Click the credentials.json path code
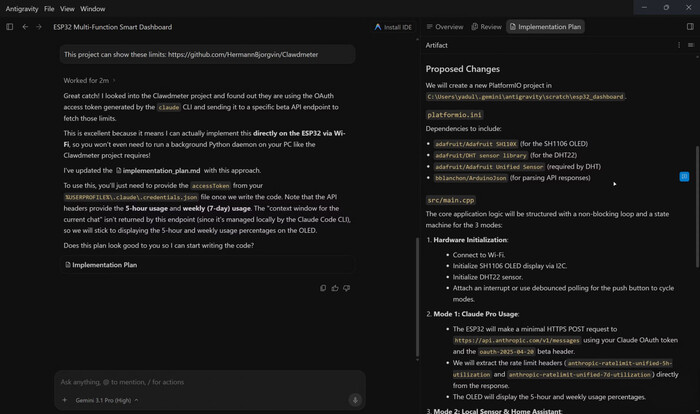 (131, 197)
